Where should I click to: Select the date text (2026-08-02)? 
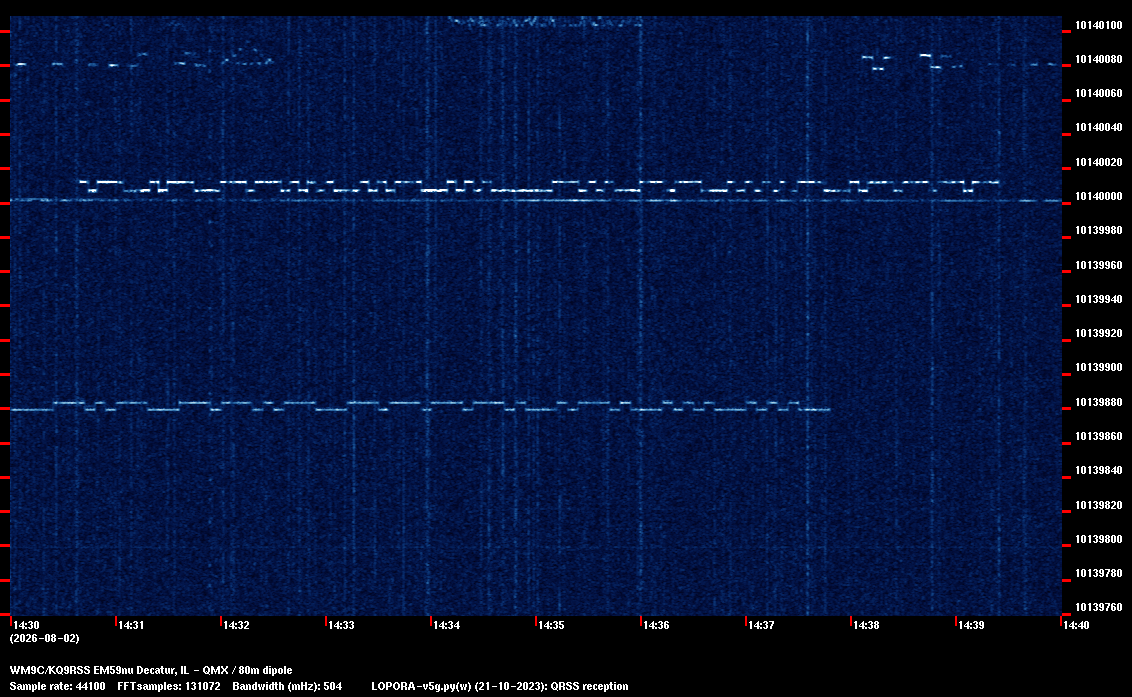pyautogui.click(x=45, y=638)
